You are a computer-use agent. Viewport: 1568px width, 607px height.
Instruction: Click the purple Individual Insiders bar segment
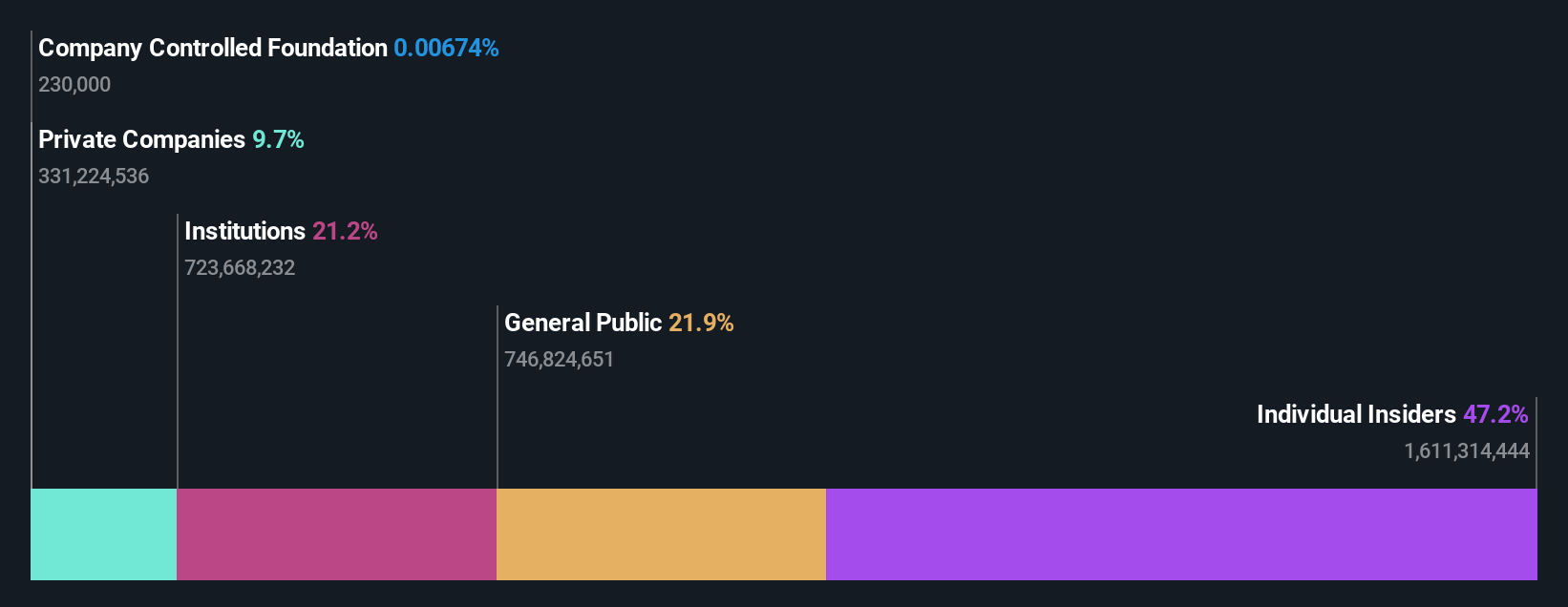coord(1181,534)
